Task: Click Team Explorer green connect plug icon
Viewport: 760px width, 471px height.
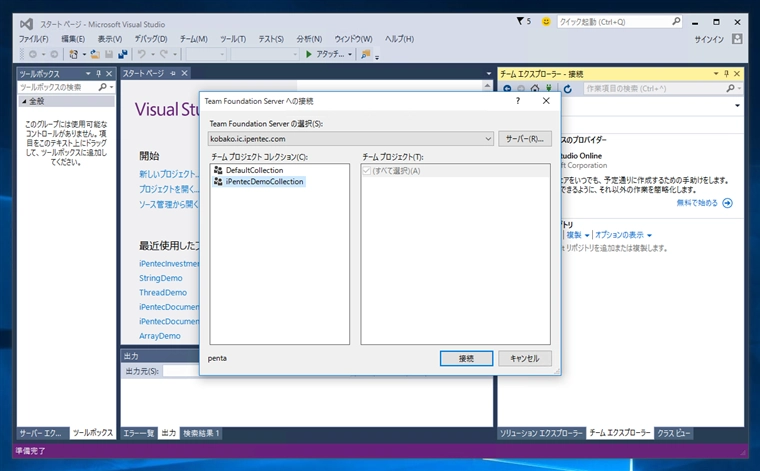Action: click(x=549, y=89)
